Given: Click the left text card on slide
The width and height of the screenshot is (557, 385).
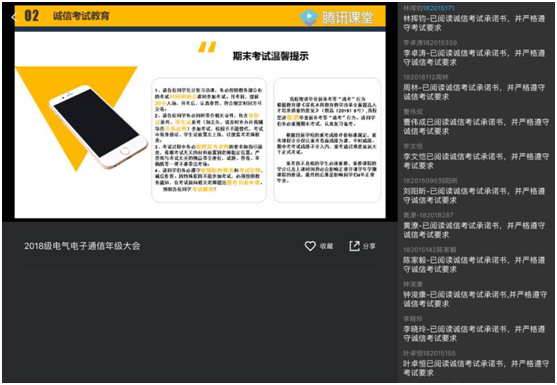Looking at the screenshot, I should click(x=209, y=140).
